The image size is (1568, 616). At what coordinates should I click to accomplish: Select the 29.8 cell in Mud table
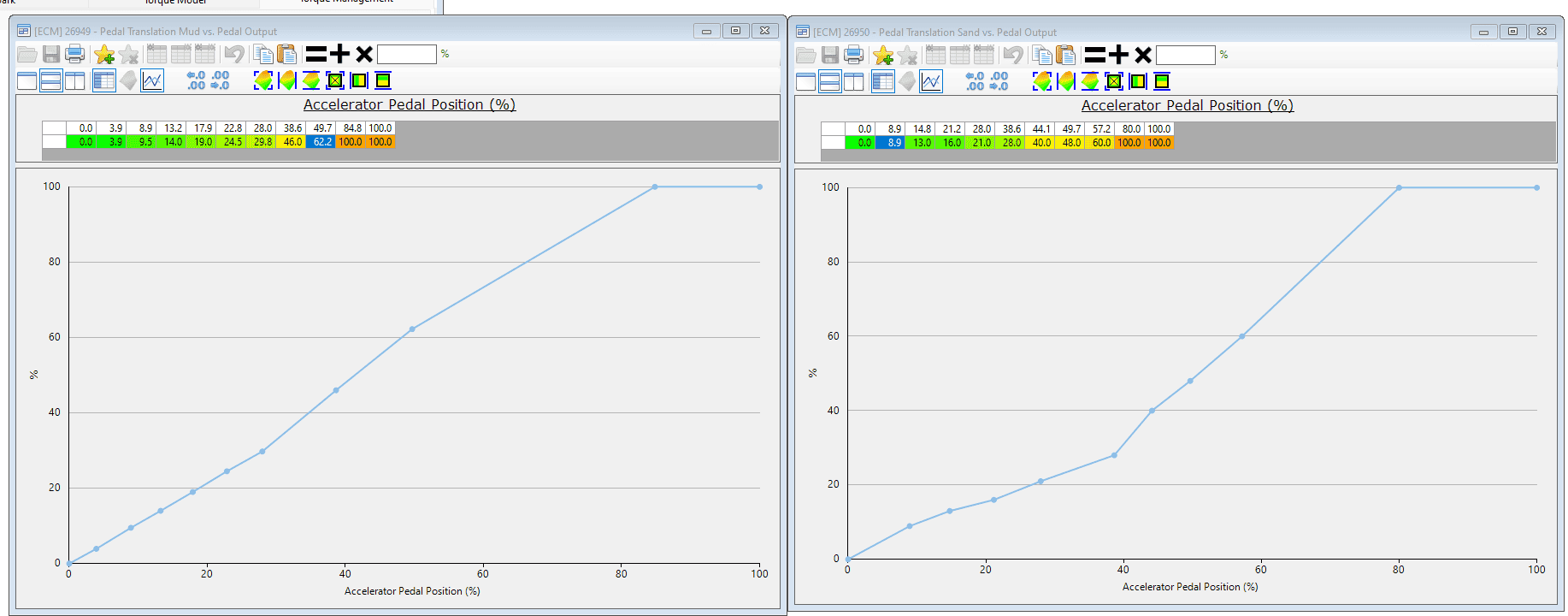(x=261, y=142)
